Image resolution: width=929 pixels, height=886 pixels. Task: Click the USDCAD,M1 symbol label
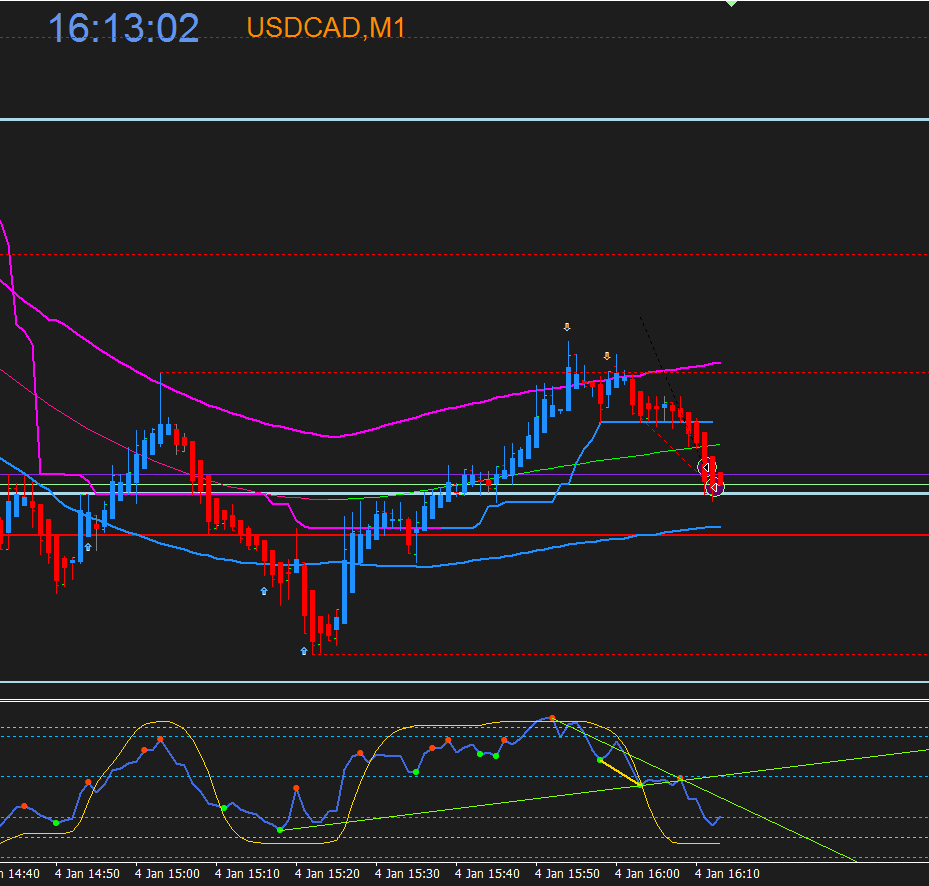point(326,27)
